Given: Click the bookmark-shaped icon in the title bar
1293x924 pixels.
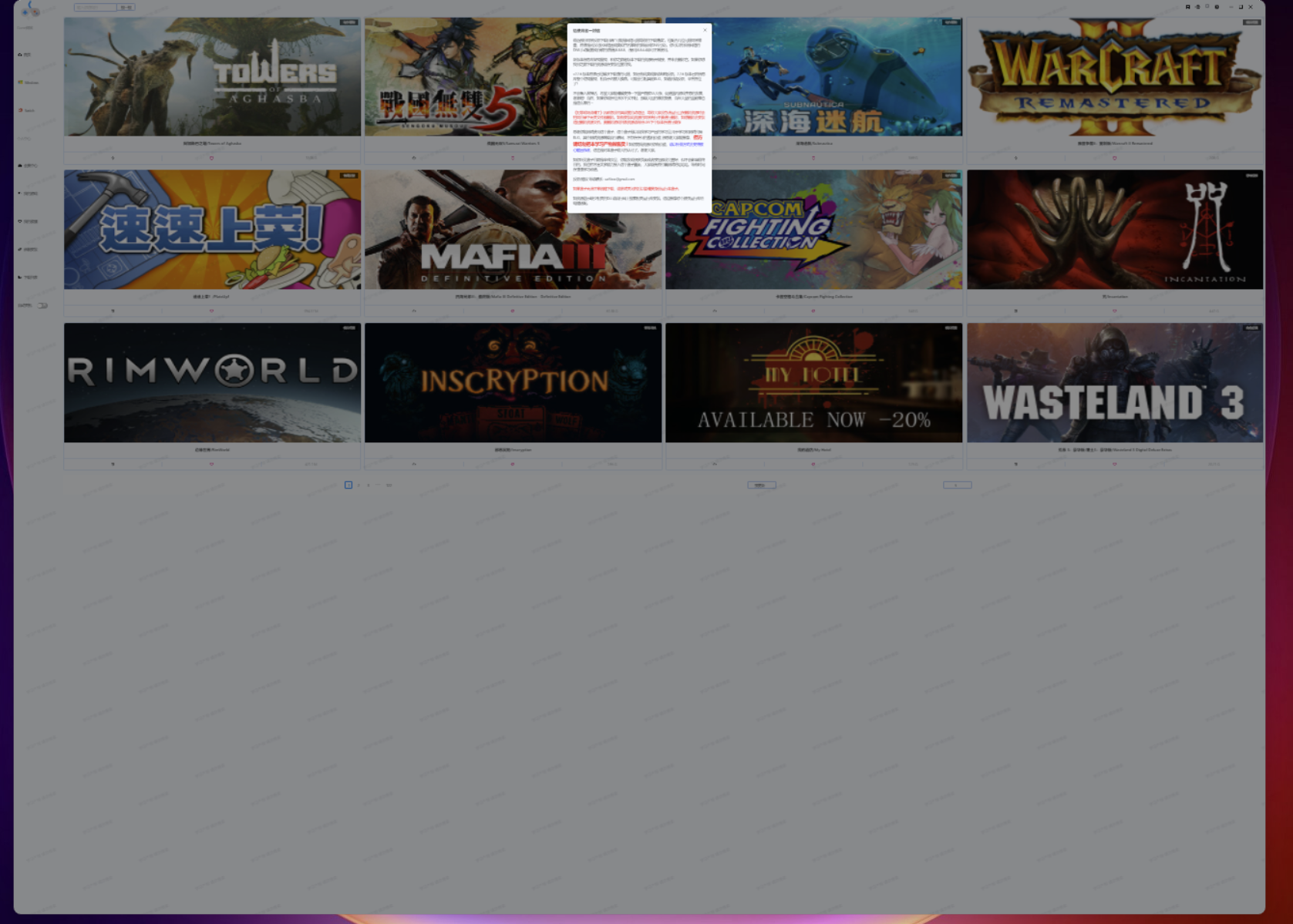Looking at the screenshot, I should 1187,7.
